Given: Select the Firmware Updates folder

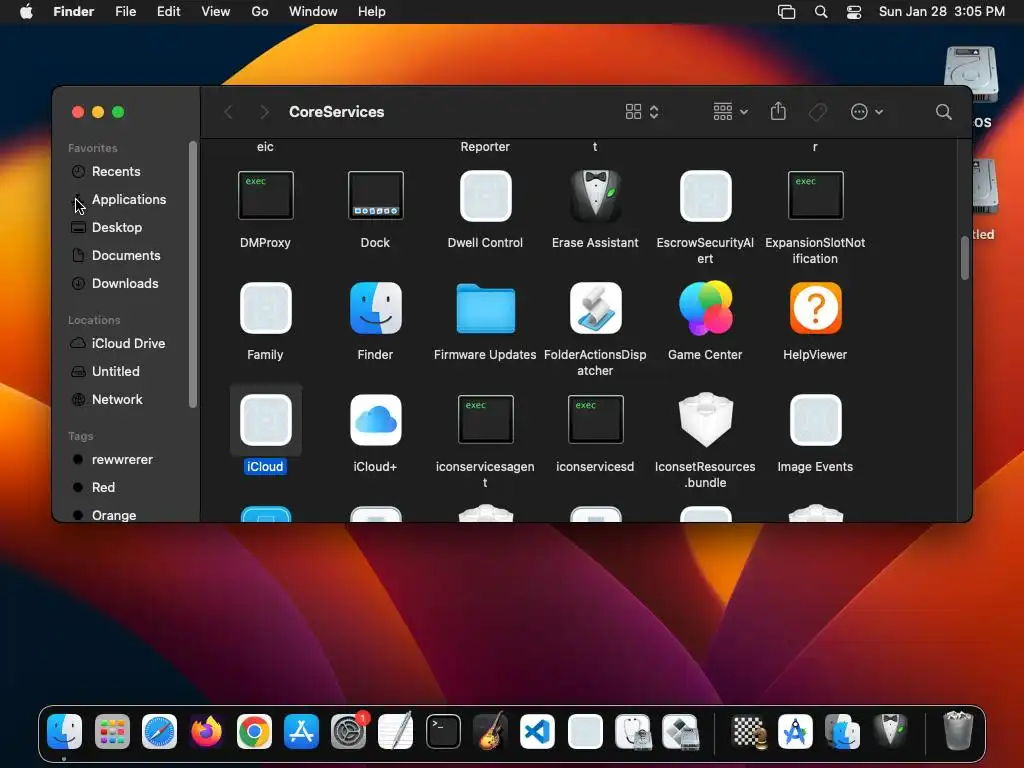Looking at the screenshot, I should (x=485, y=308).
